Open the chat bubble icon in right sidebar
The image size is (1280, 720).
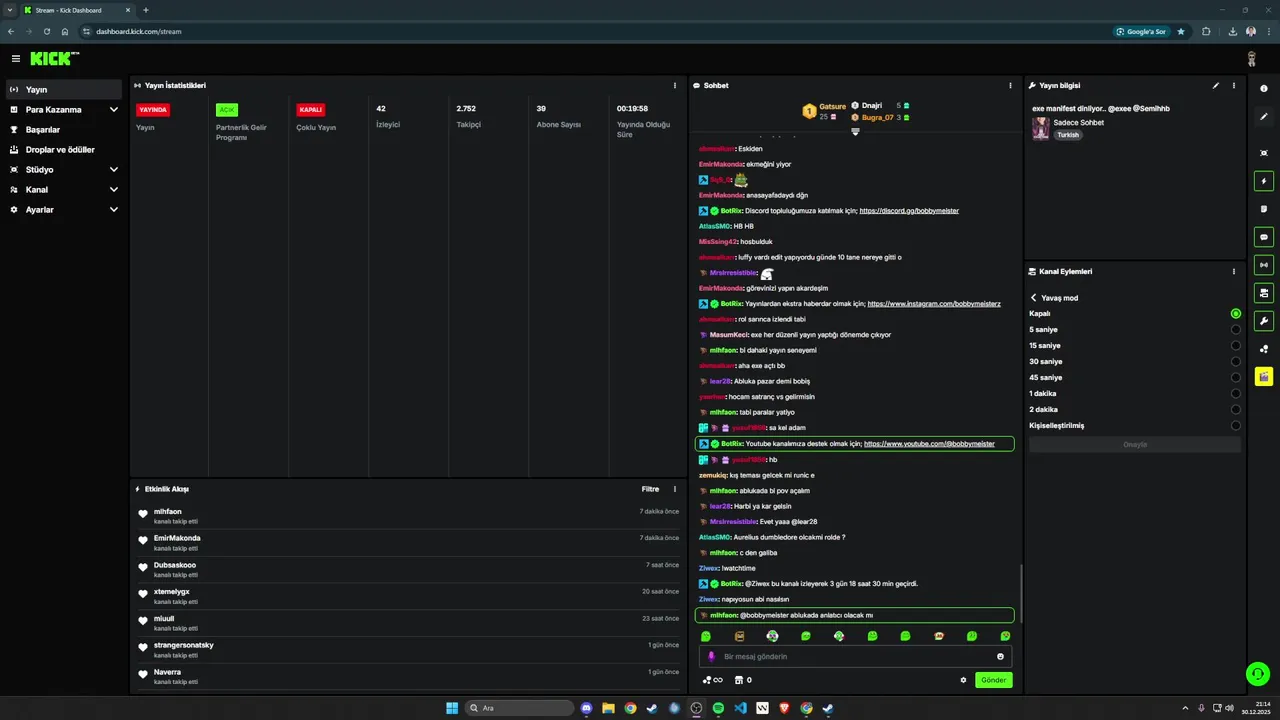click(x=1264, y=238)
